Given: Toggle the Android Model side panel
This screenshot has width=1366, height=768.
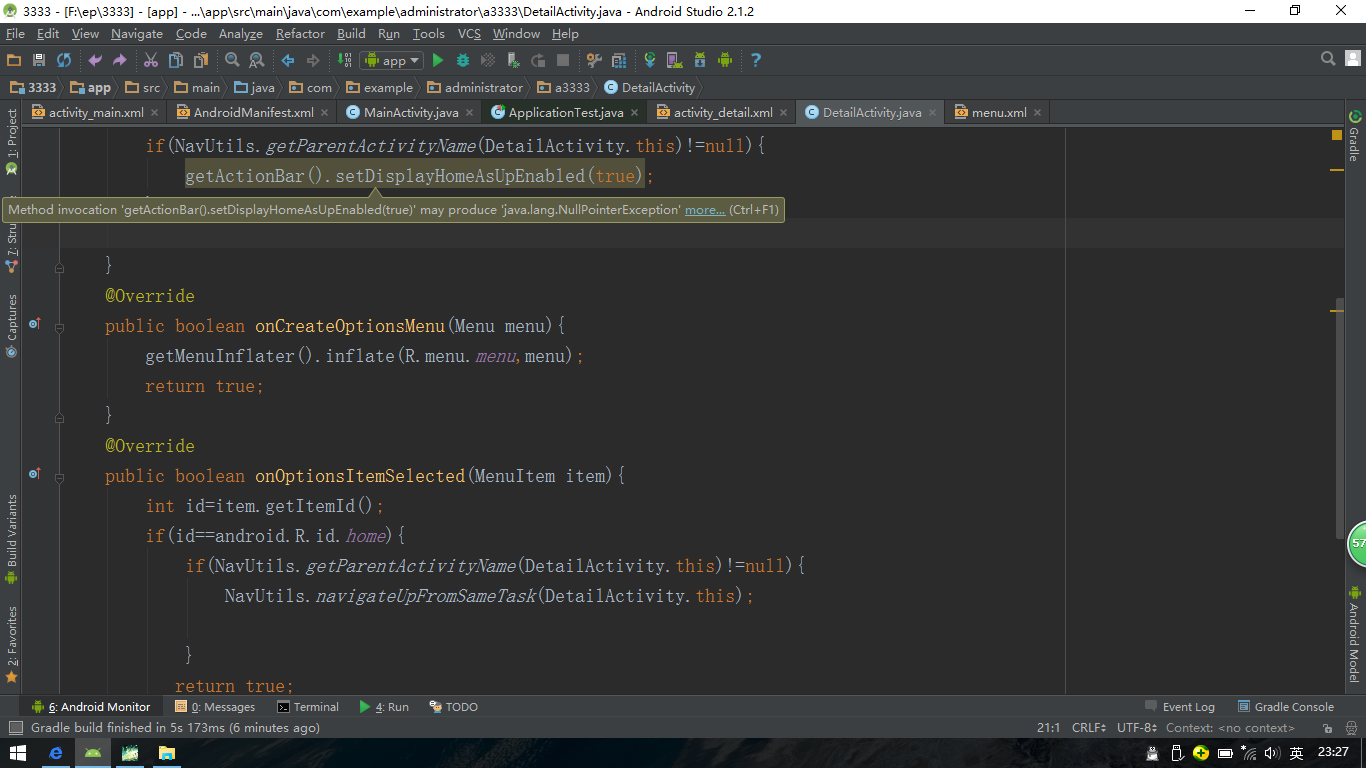Looking at the screenshot, I should coord(1354,634).
